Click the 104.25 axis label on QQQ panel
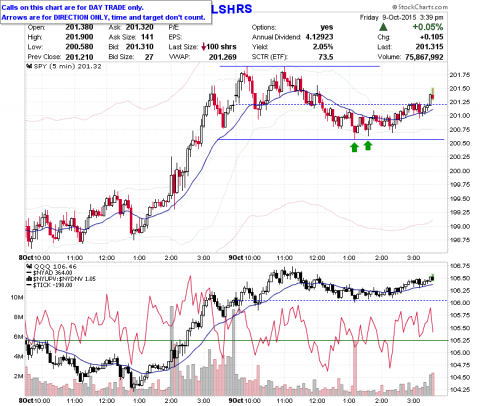 pyautogui.click(x=460, y=389)
